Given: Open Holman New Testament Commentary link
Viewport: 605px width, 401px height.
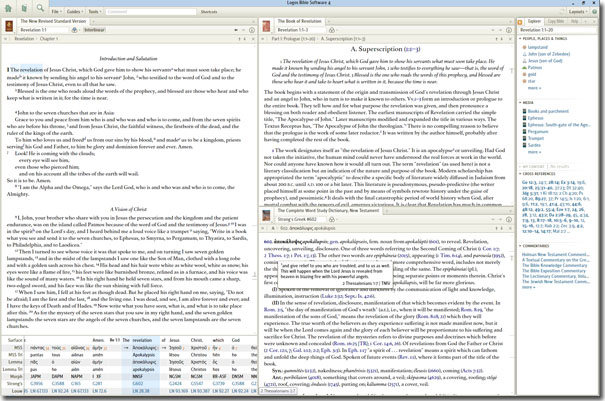Looking at the screenshot, I should tap(556, 254).
